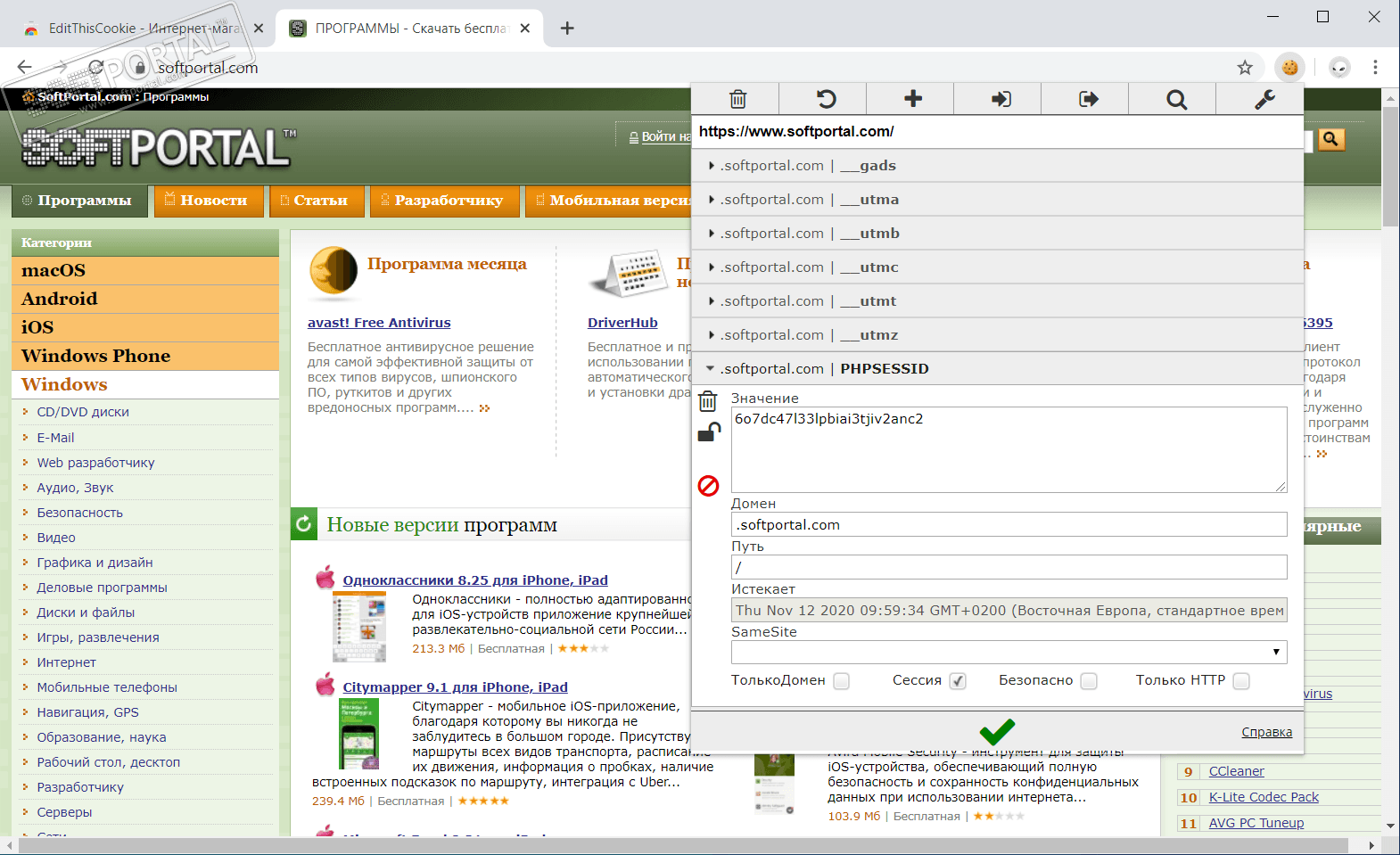Open the Новости site menu tab
1400x855 pixels.
[209, 201]
